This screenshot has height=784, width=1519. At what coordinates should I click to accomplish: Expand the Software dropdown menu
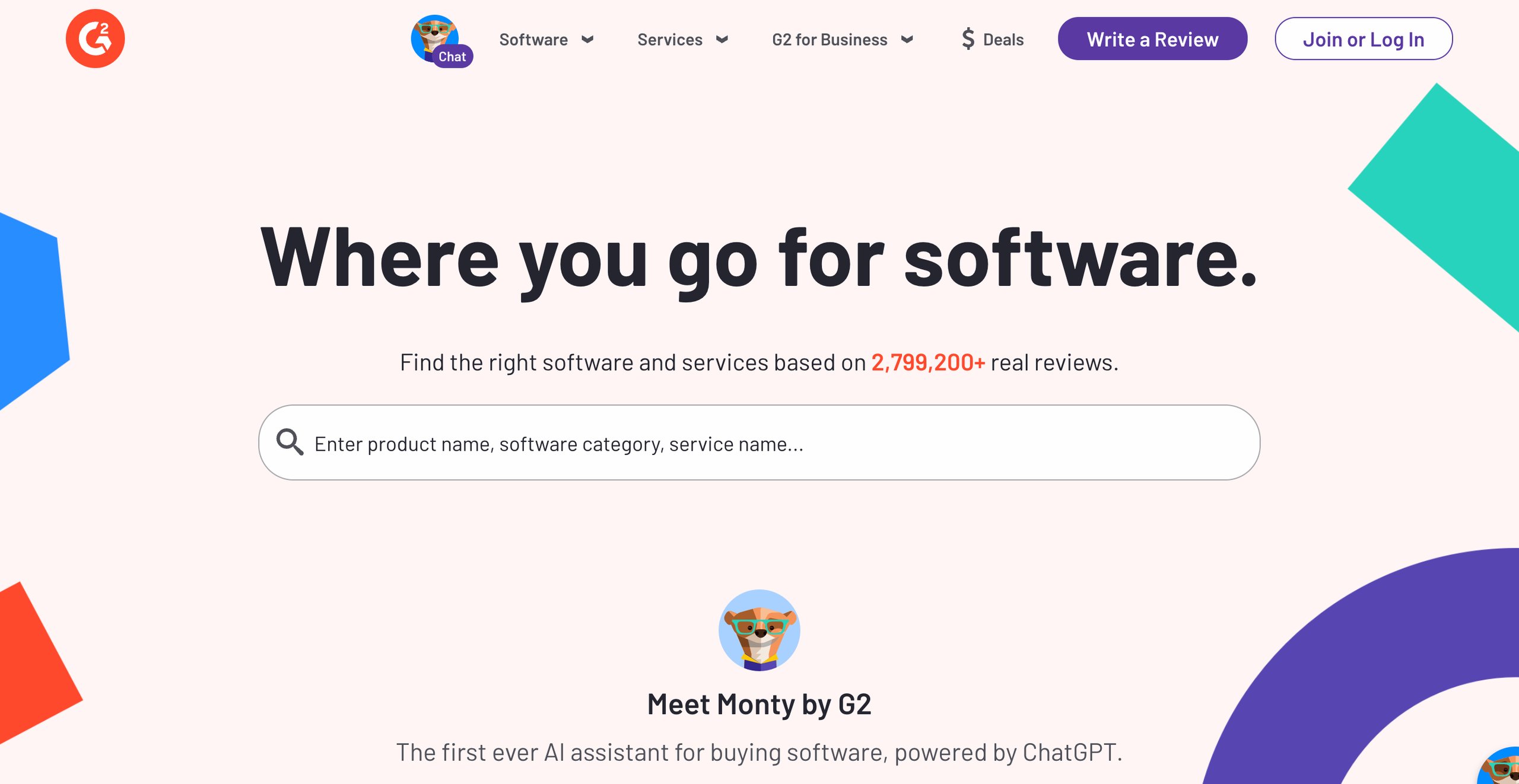click(x=546, y=39)
